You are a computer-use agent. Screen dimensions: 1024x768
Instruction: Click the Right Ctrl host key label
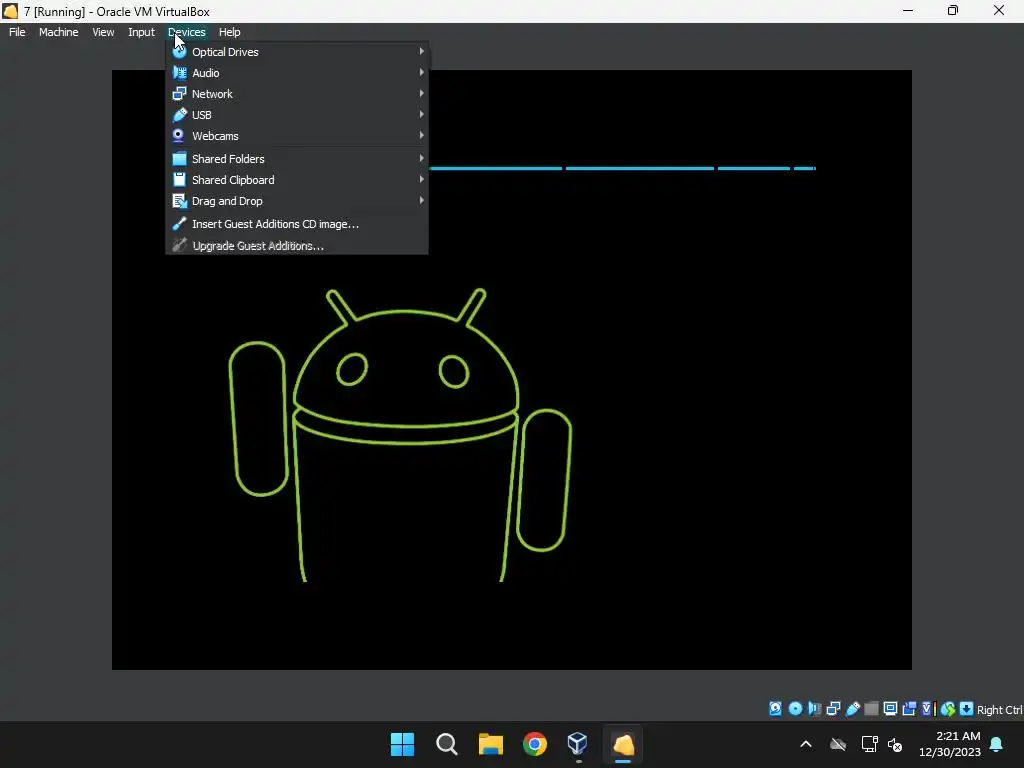[999, 710]
